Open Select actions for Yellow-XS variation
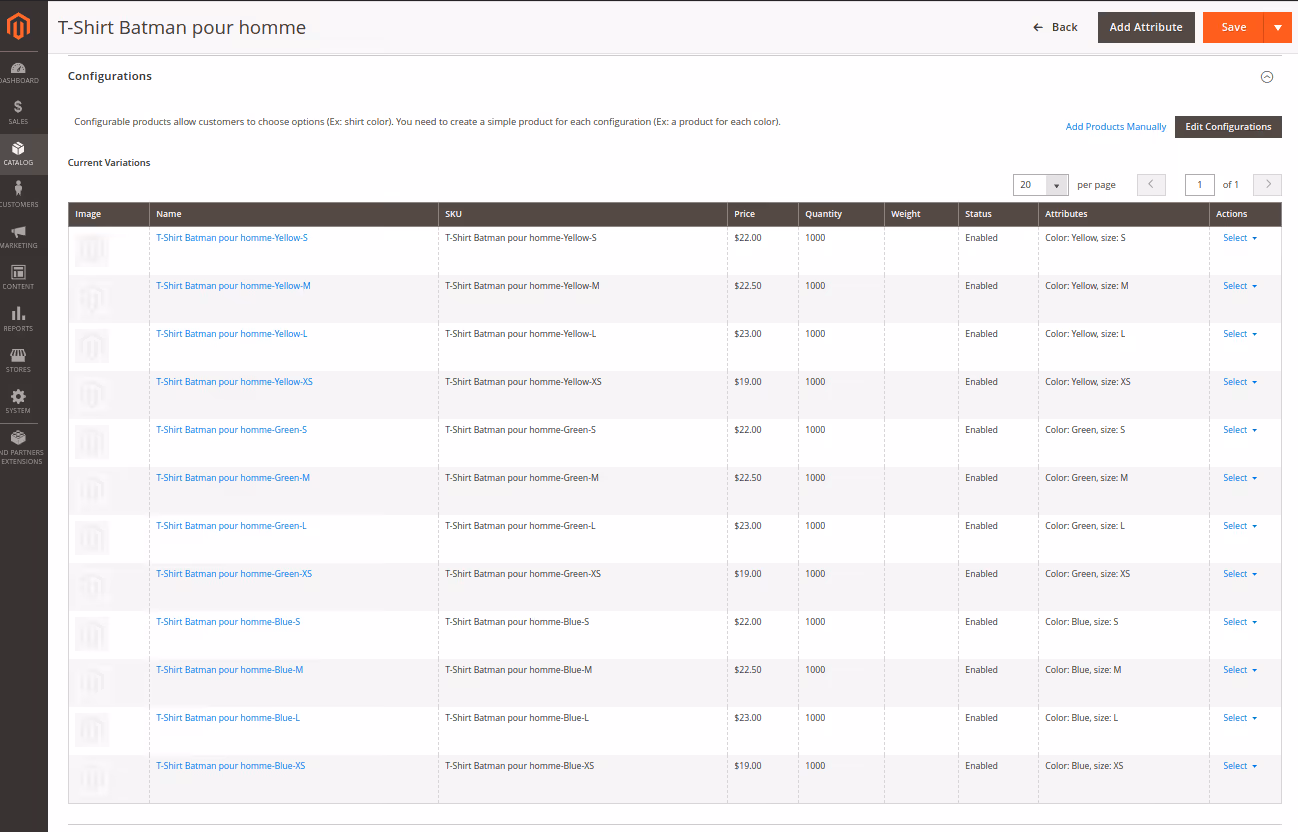The height and width of the screenshot is (832, 1298). click(x=1240, y=382)
